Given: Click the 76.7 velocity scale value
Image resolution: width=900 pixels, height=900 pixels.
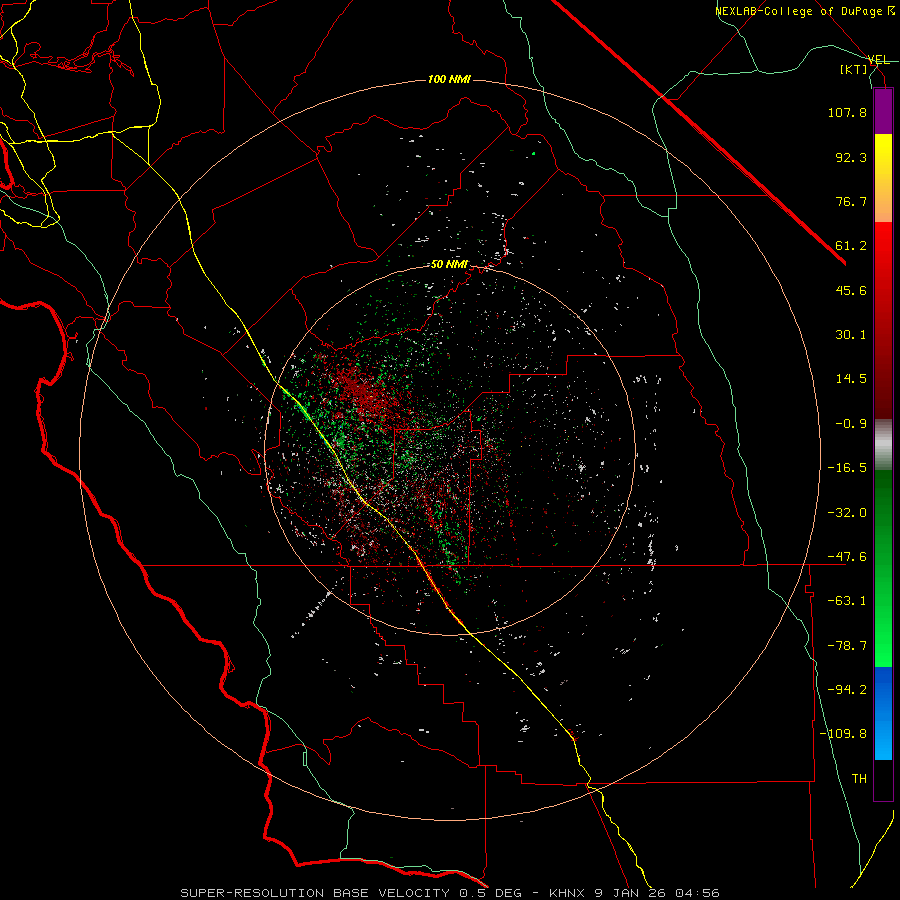Looking at the screenshot, I should pos(851,201).
